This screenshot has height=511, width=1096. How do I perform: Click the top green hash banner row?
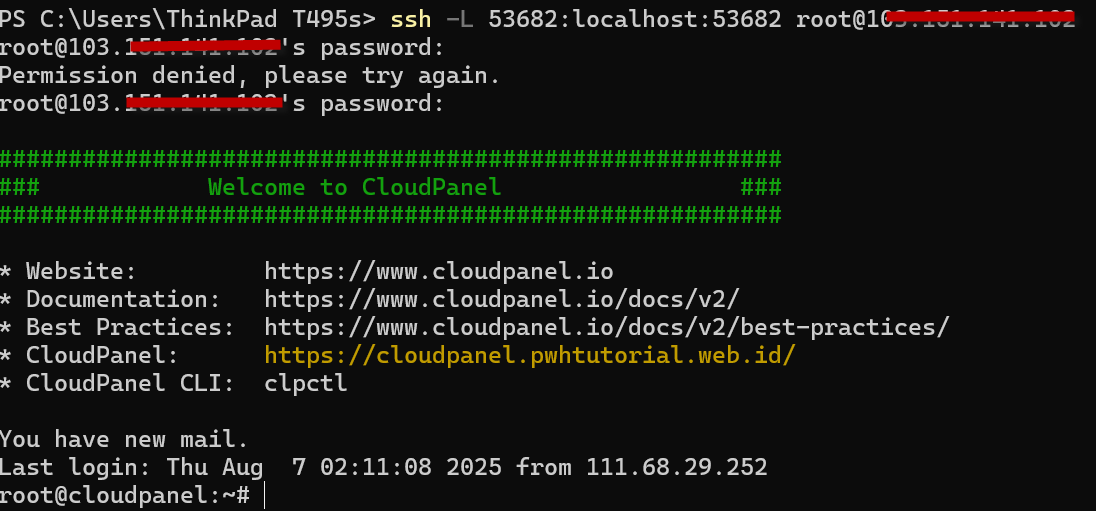(x=390, y=159)
